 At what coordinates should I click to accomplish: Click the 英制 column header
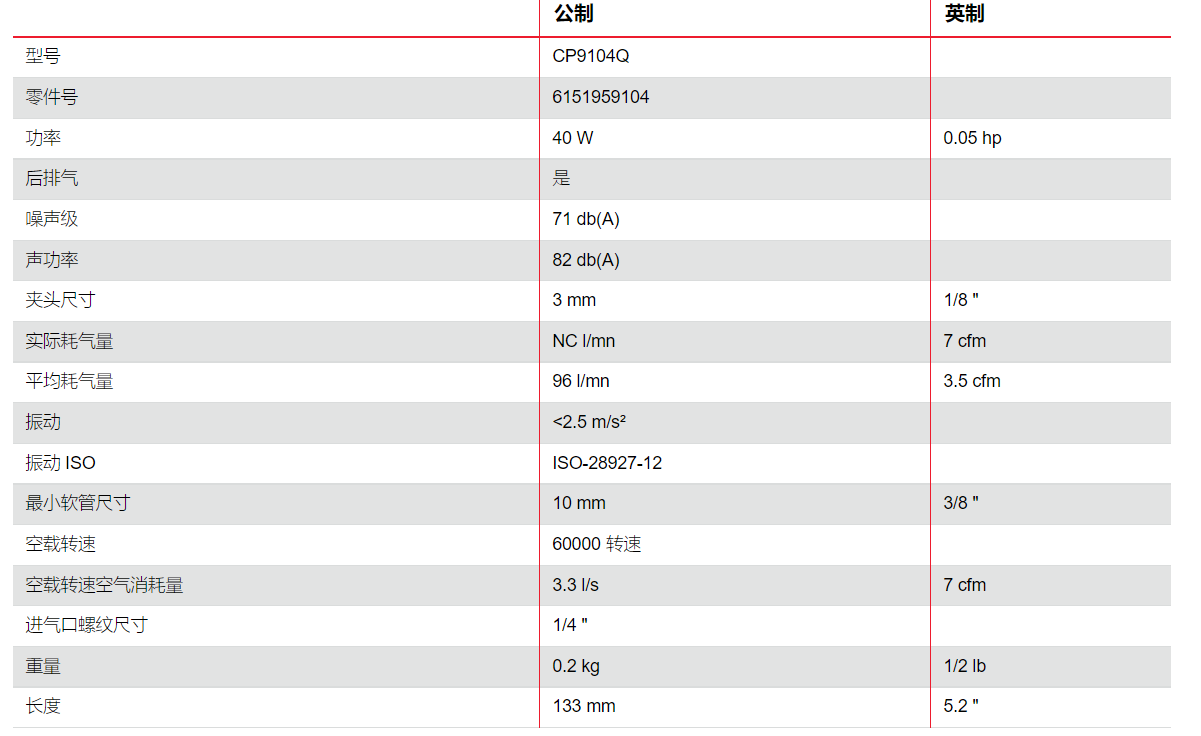[x=965, y=14]
